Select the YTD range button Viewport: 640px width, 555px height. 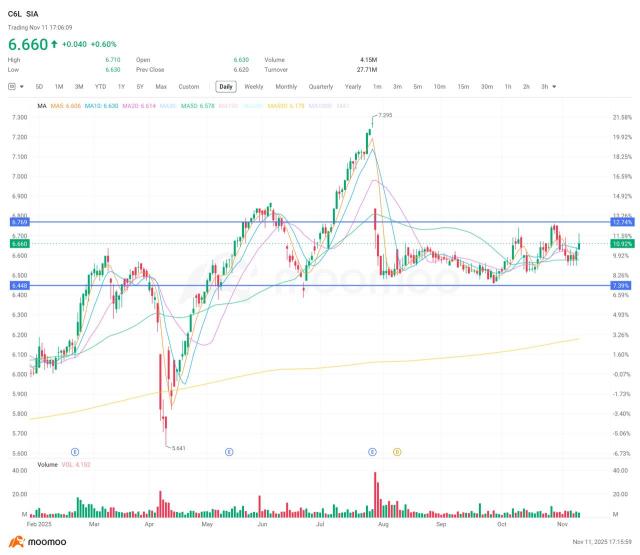coord(101,87)
